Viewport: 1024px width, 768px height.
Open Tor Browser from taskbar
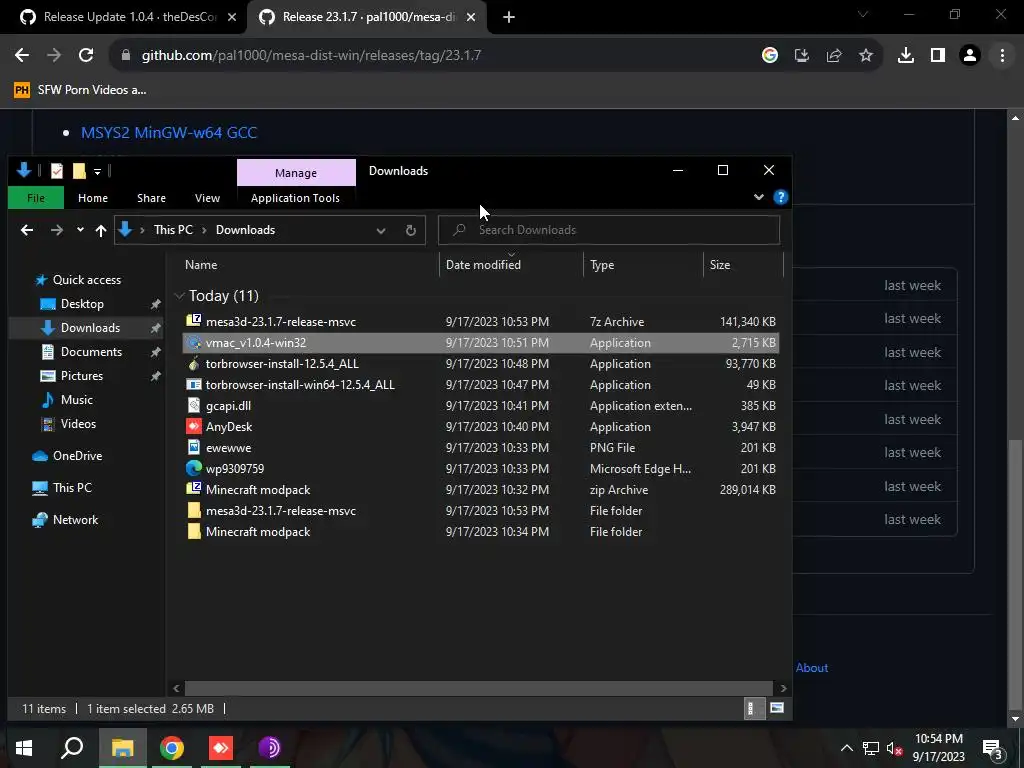[269, 748]
